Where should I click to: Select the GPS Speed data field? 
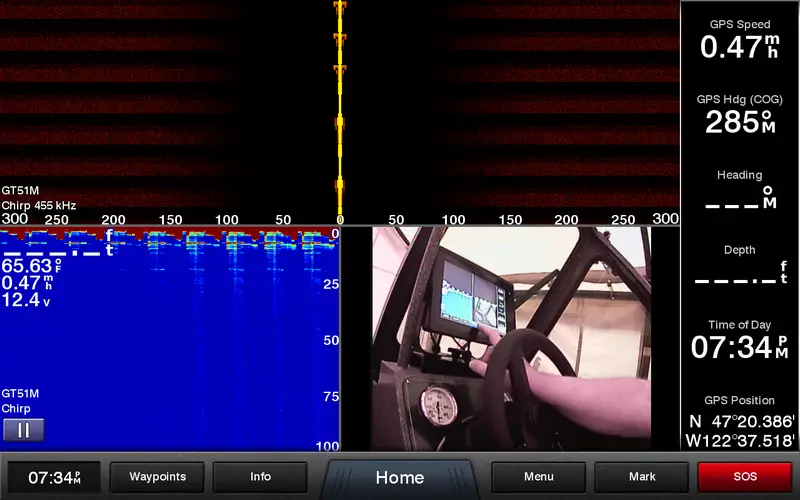(740, 40)
